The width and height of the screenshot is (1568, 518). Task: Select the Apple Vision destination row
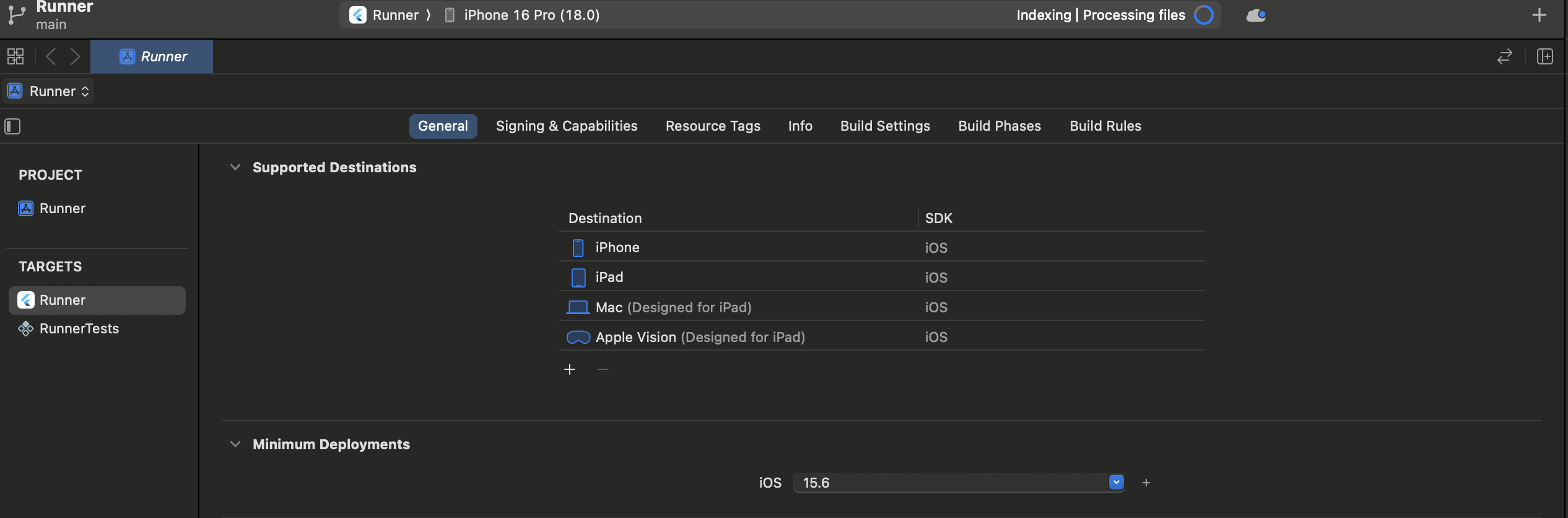pyautogui.click(x=881, y=336)
